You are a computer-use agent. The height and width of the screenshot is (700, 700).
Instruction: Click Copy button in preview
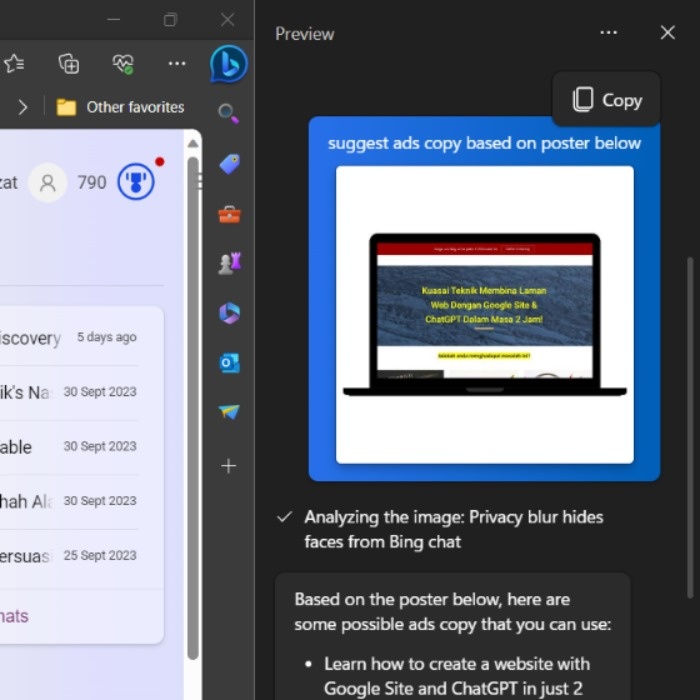click(x=606, y=100)
